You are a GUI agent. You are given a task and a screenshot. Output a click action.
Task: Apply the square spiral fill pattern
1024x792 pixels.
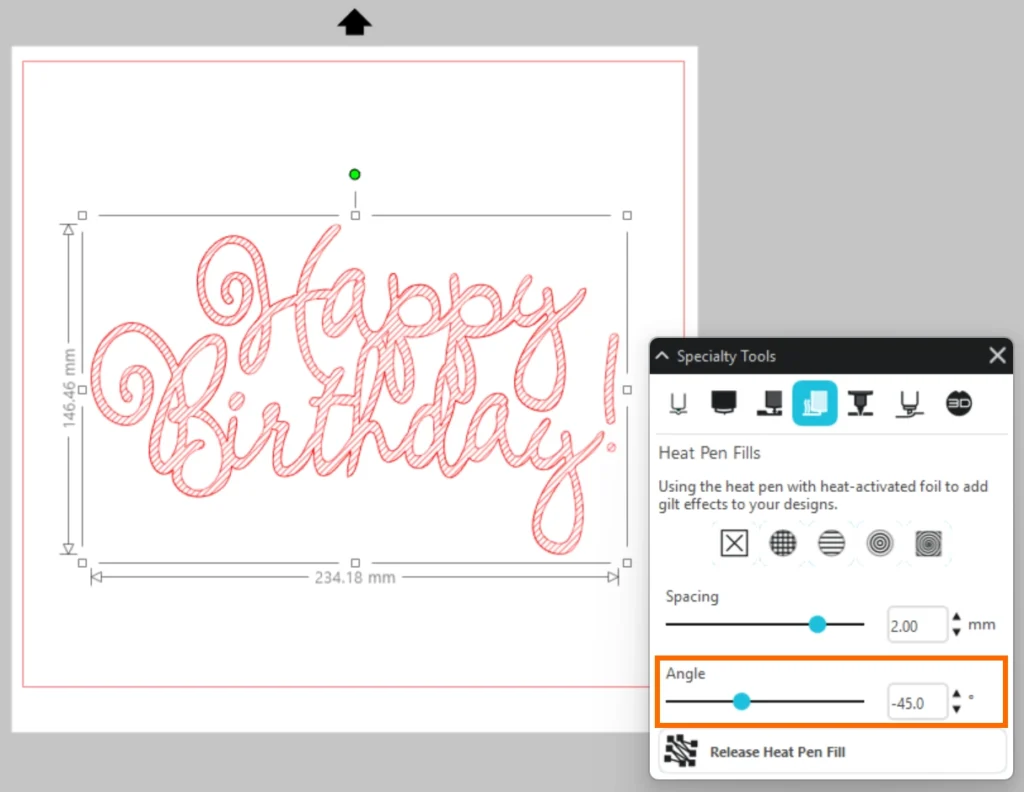click(928, 543)
